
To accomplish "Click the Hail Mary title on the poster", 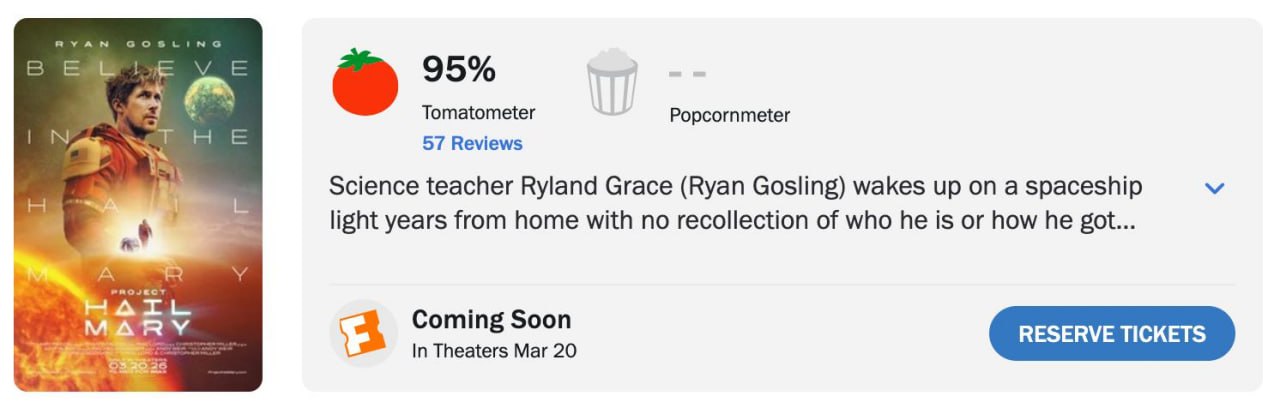I will (x=138, y=316).
